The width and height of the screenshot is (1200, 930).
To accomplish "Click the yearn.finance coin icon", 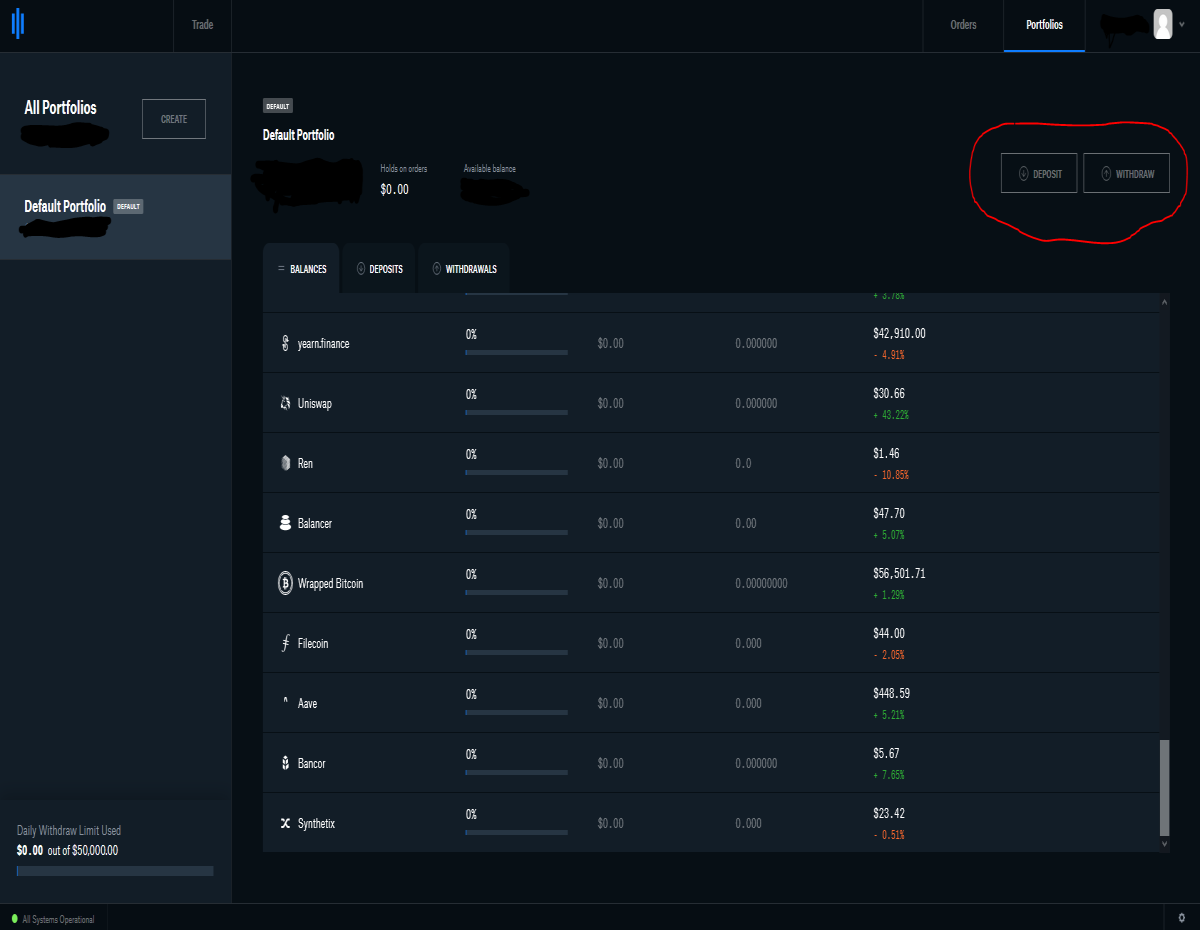I will [285, 343].
